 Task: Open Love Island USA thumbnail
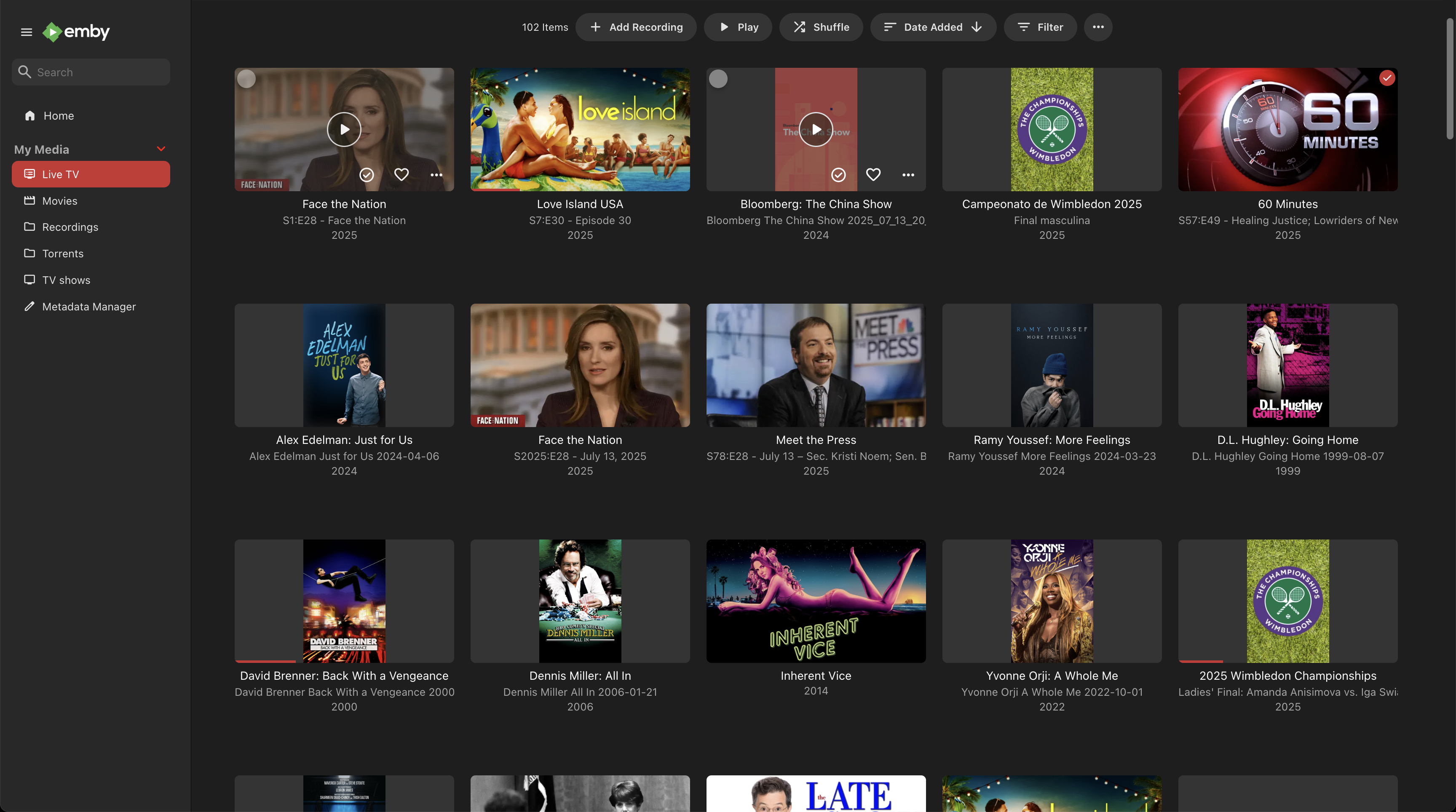[x=580, y=129]
